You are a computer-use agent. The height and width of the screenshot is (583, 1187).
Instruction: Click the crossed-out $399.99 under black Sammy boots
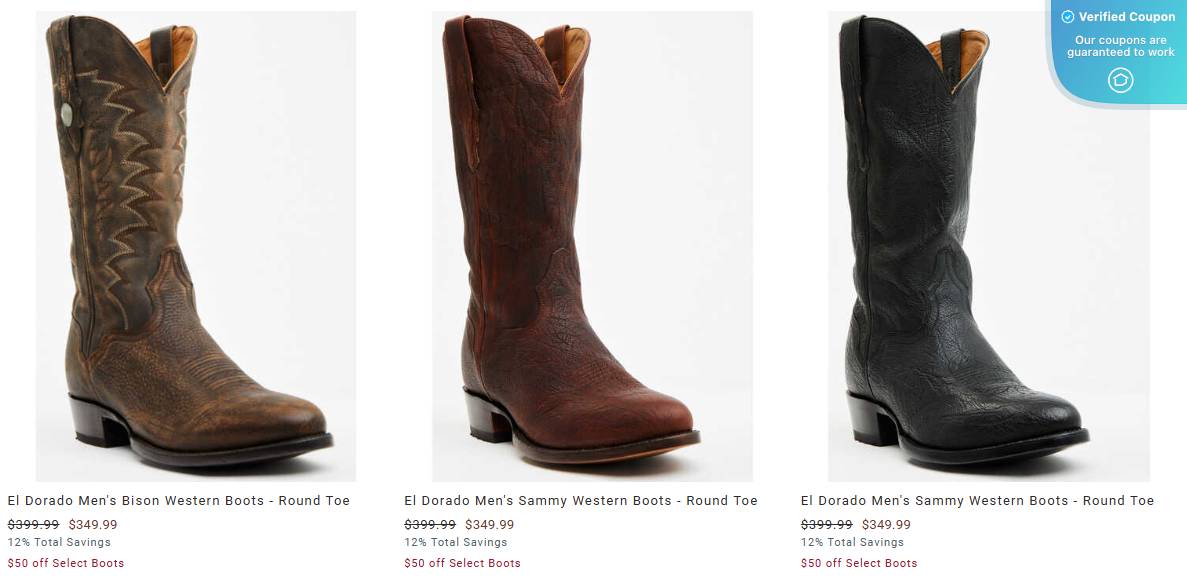click(x=827, y=523)
